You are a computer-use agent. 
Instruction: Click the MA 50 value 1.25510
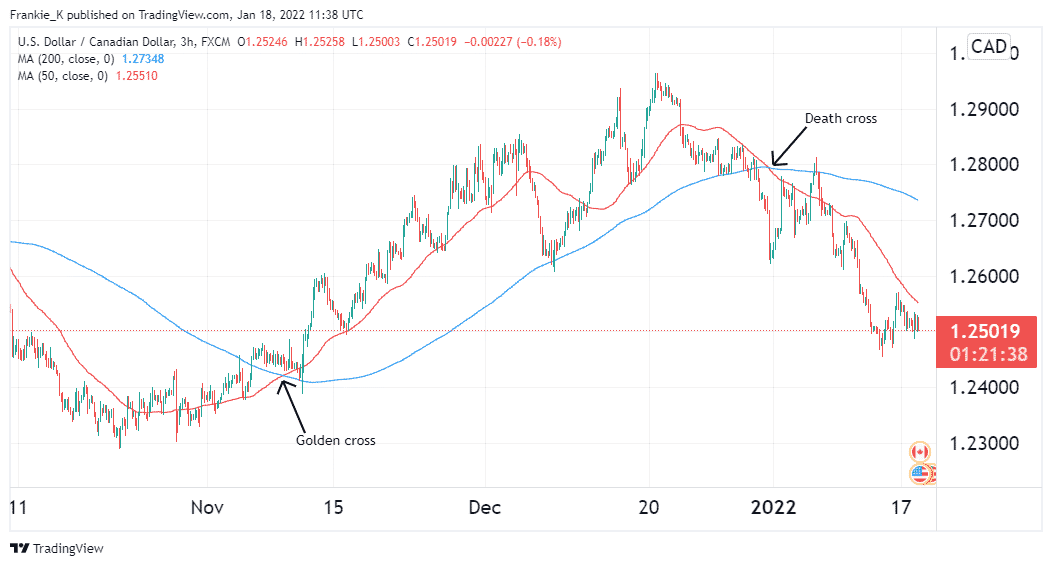(x=137, y=76)
